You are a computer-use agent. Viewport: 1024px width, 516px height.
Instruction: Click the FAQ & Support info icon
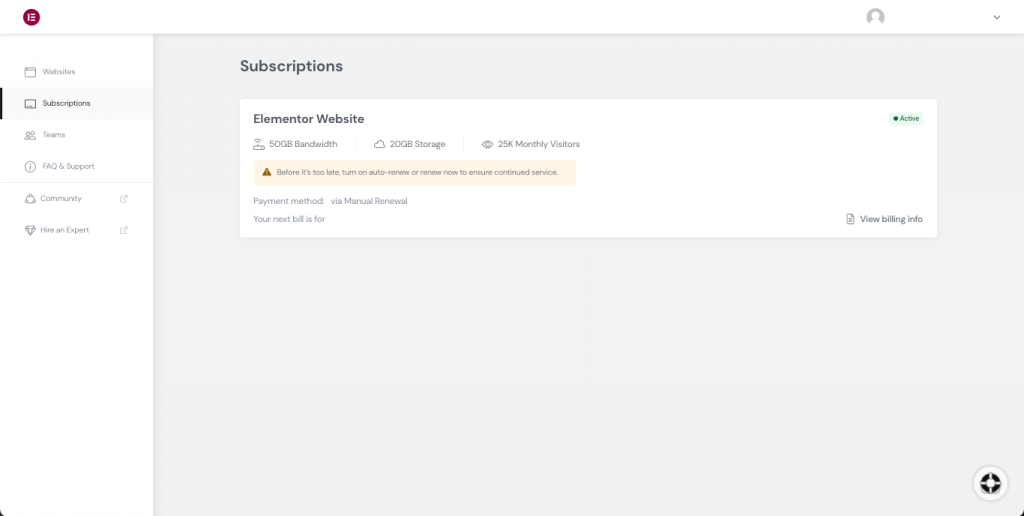coord(30,166)
